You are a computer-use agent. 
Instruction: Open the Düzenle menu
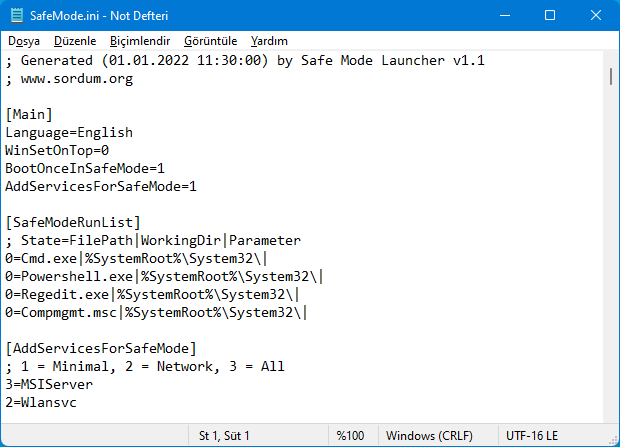[x=75, y=41]
